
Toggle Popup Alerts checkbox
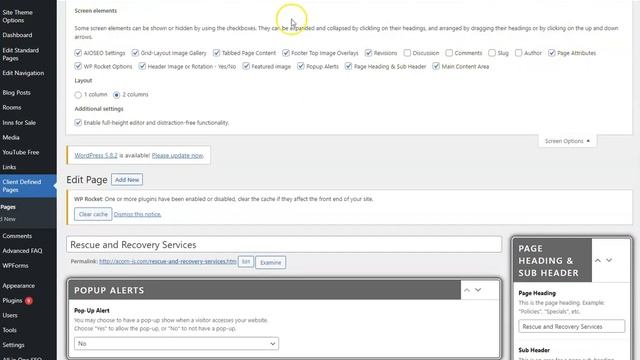(300, 66)
